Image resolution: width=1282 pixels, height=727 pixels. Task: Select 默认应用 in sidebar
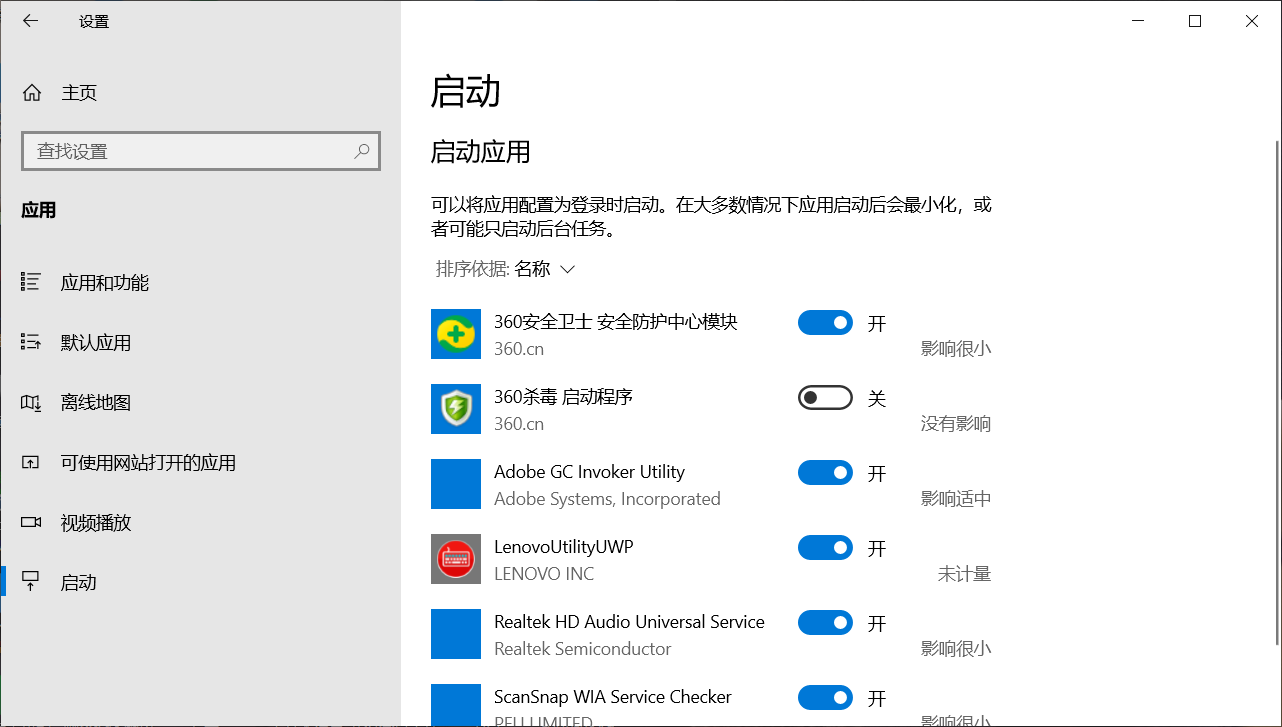(x=200, y=343)
